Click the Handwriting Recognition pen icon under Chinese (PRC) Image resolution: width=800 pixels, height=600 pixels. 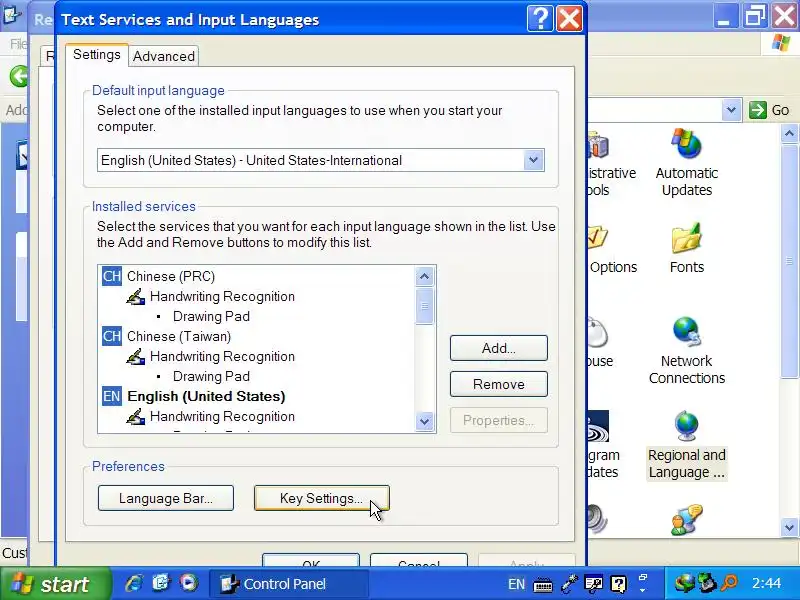pos(135,296)
